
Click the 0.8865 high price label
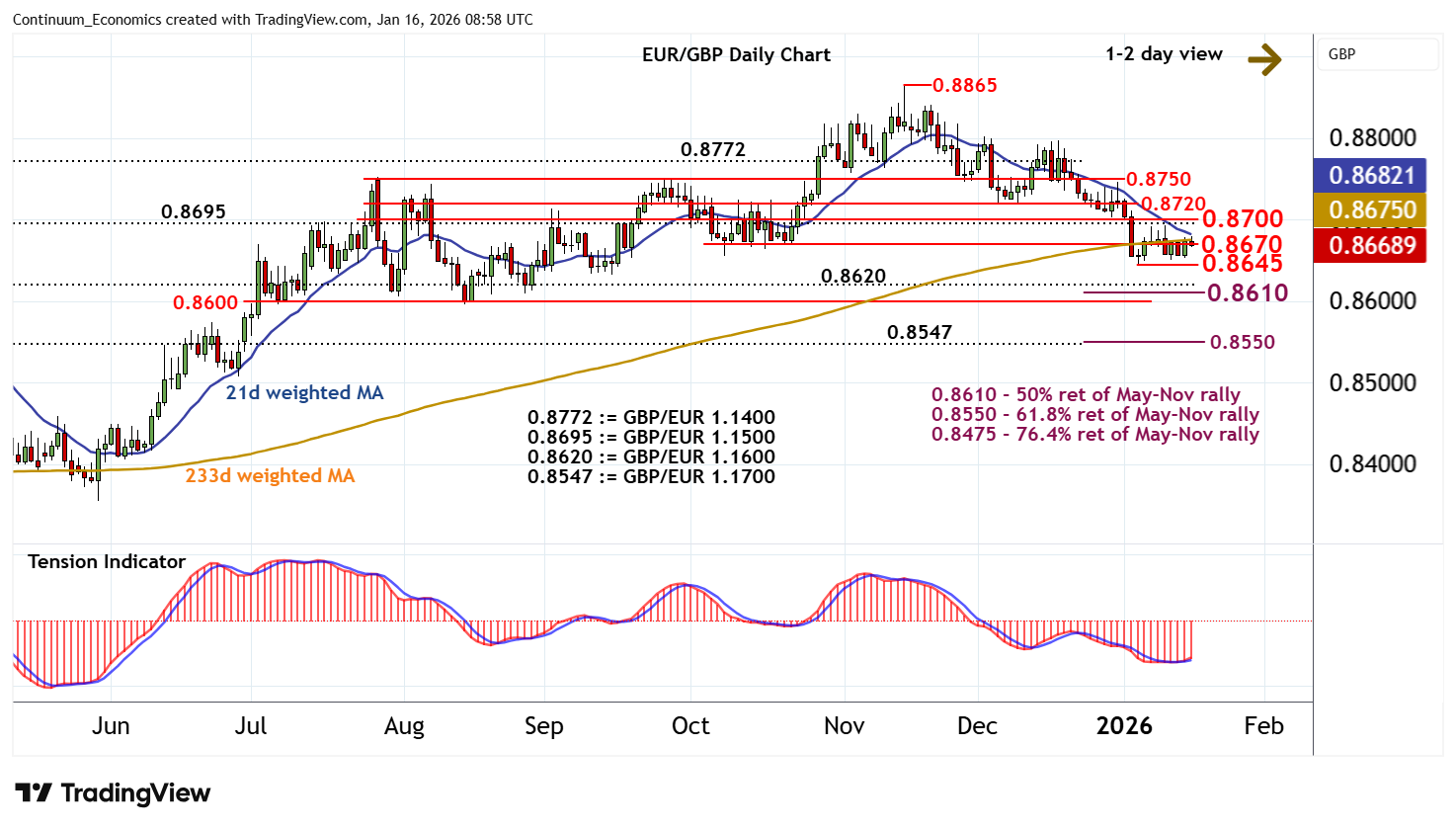pos(965,86)
